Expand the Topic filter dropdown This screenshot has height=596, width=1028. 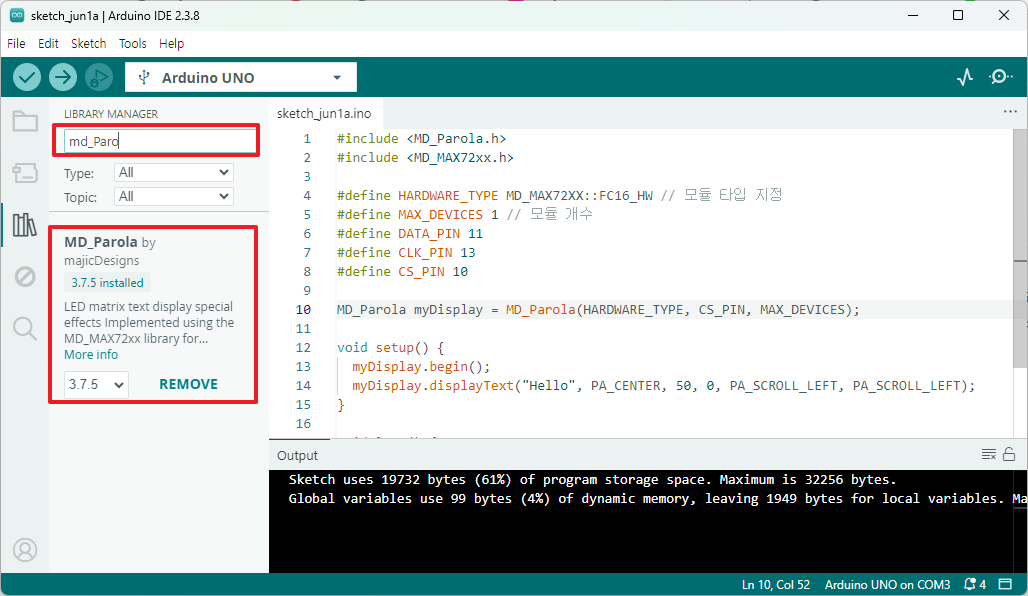pyautogui.click(x=174, y=197)
